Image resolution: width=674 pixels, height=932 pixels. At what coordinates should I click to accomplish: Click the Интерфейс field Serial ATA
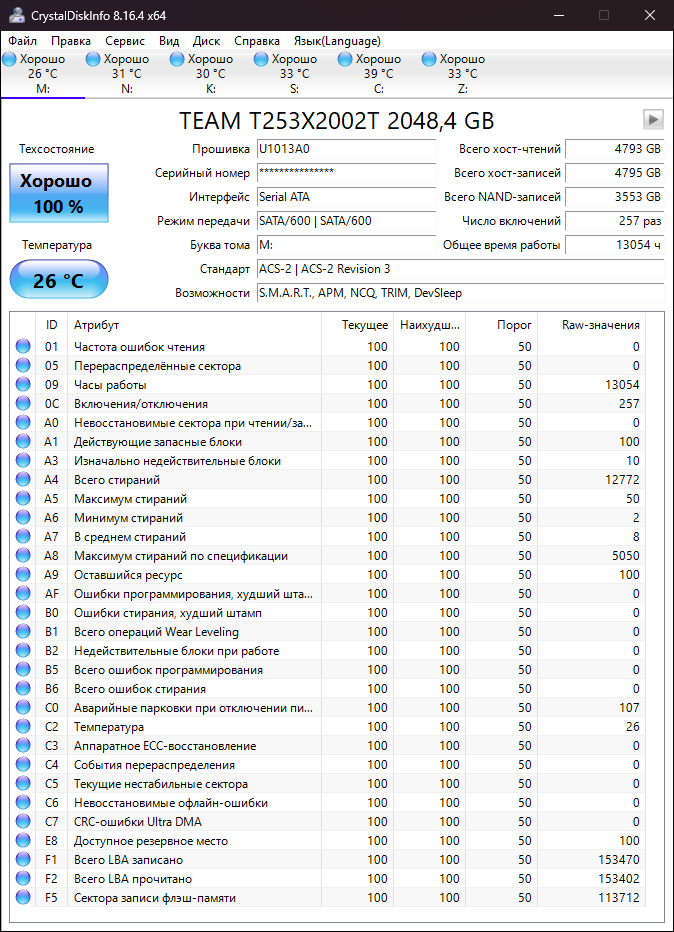(347, 197)
